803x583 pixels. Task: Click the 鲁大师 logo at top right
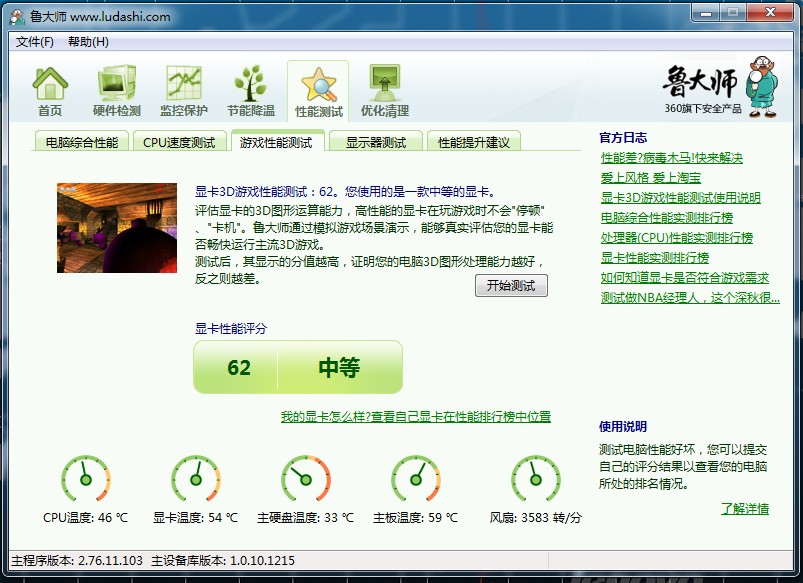point(720,87)
